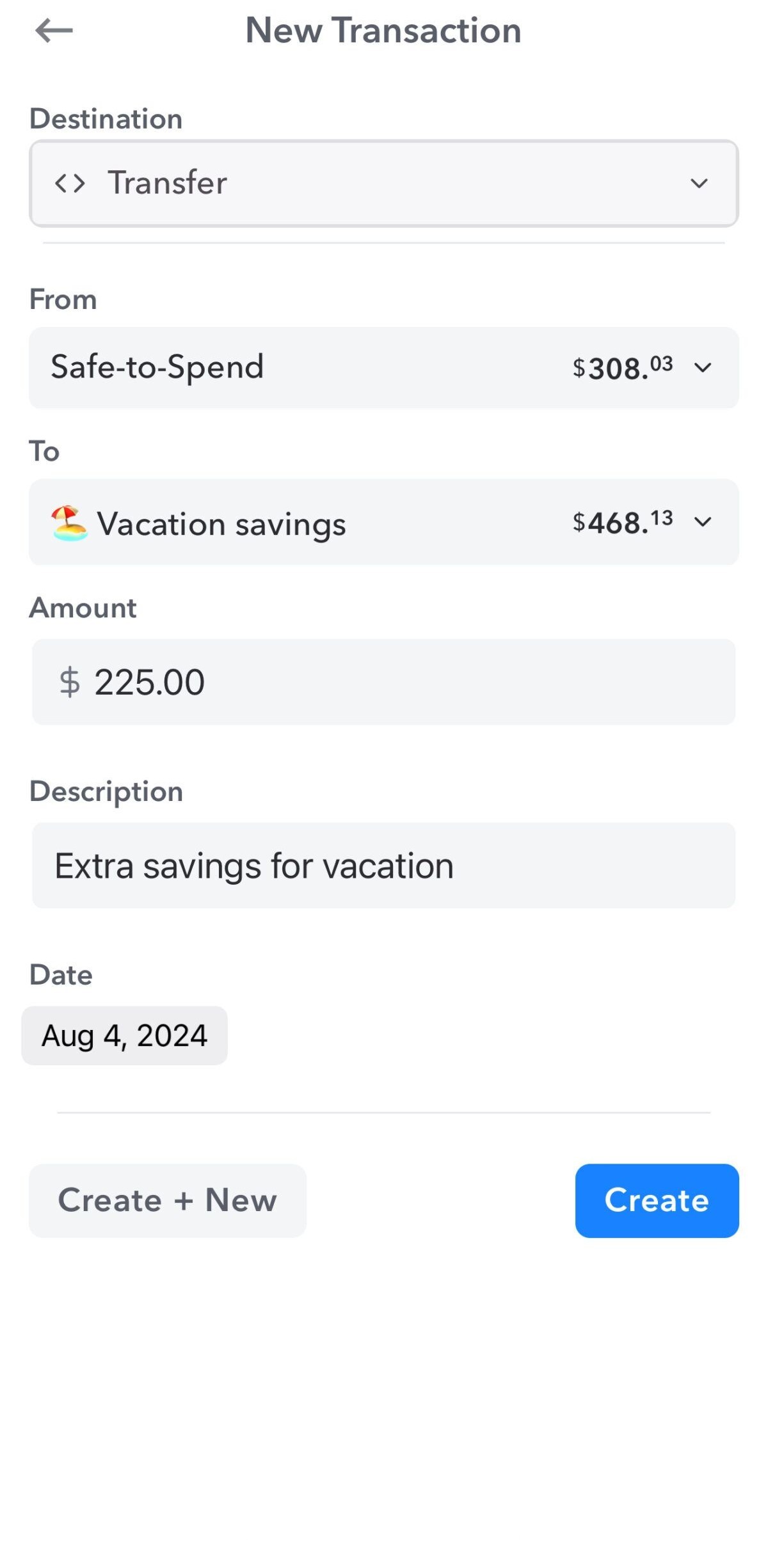This screenshot has height=1568, width=768.
Task: Click the Amount label
Action: click(83, 608)
